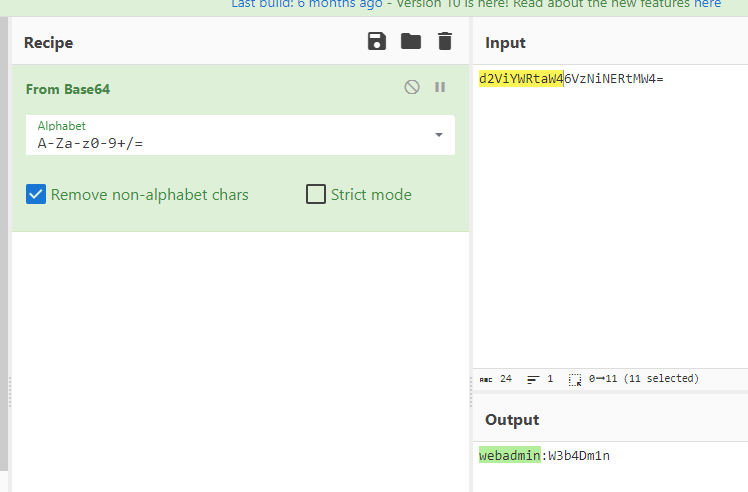Clear recipe with the trash icon

445,42
